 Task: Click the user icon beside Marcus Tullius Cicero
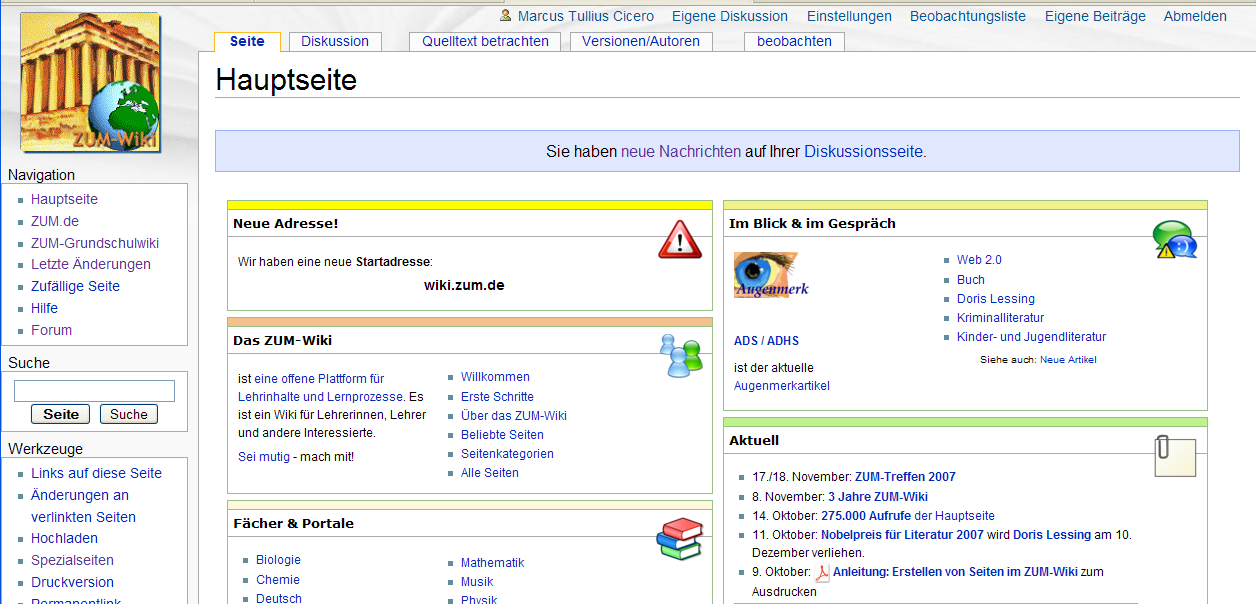(x=506, y=16)
